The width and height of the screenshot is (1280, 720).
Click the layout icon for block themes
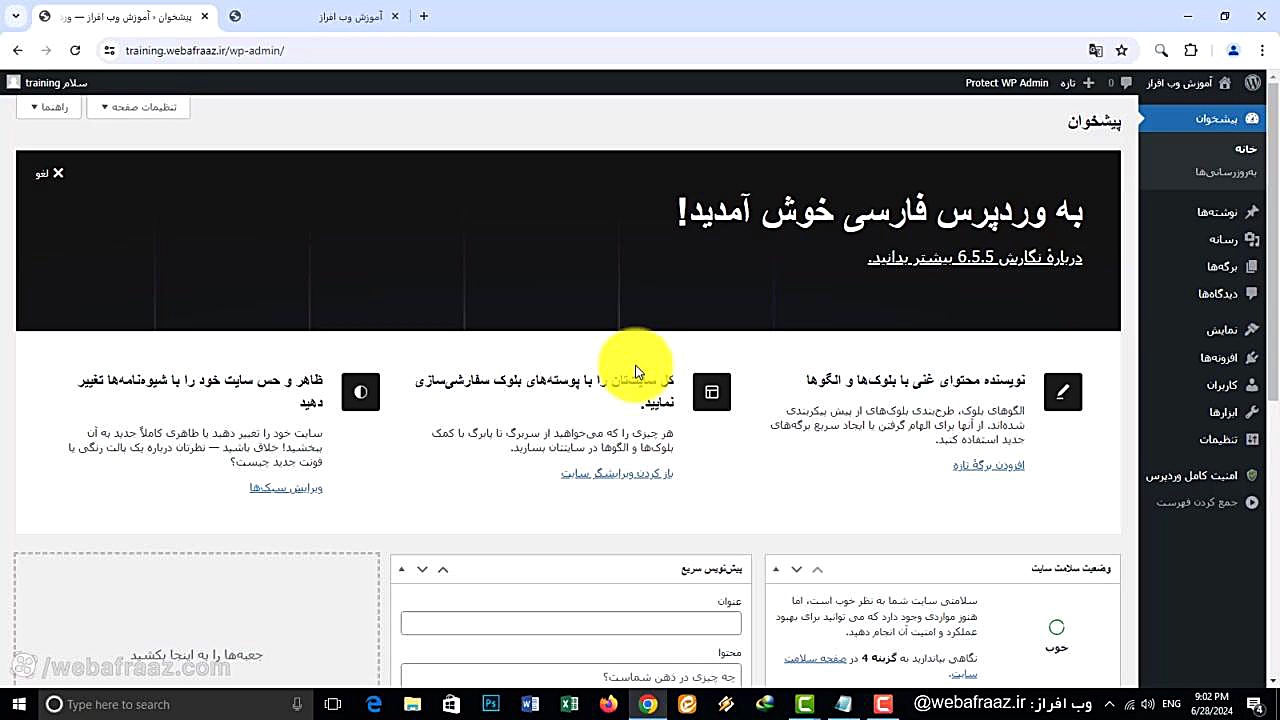(x=712, y=392)
